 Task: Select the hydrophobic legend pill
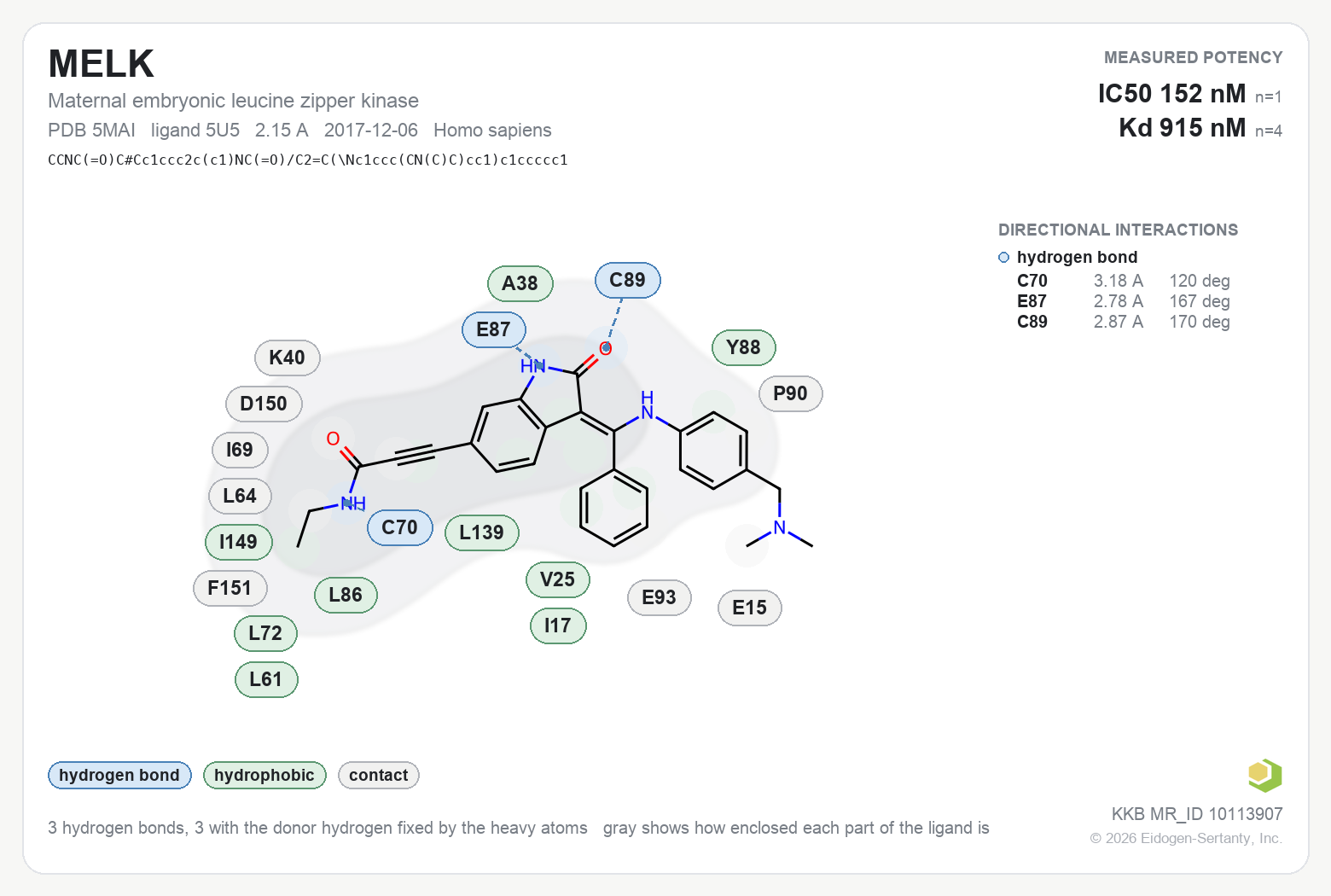point(264,775)
